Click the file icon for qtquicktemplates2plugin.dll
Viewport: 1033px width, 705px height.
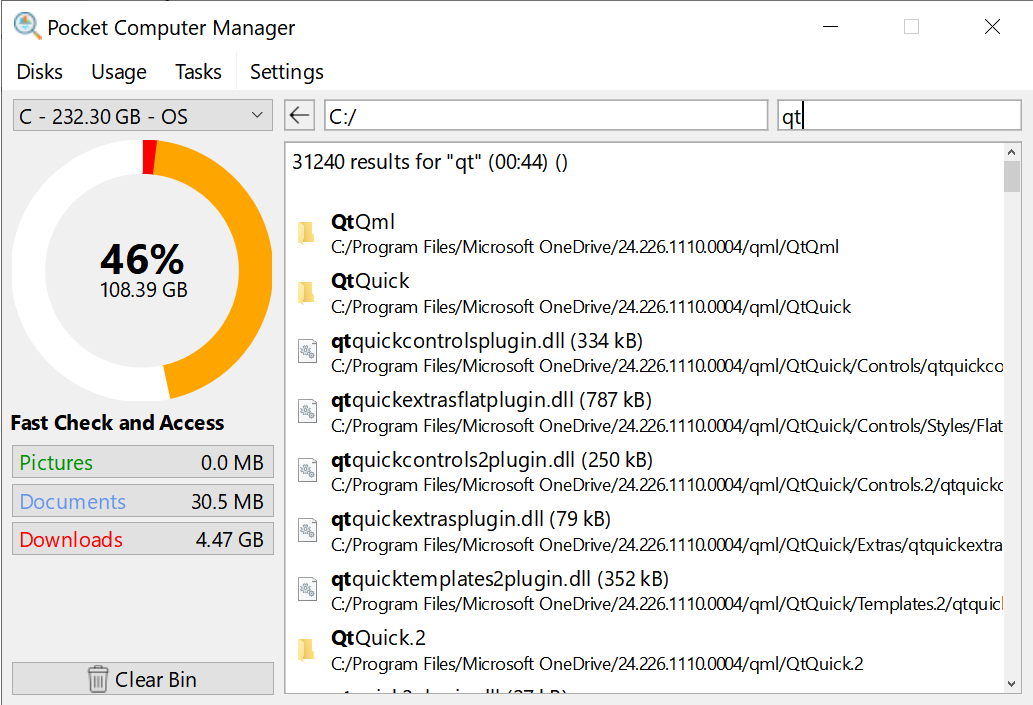[x=308, y=589]
